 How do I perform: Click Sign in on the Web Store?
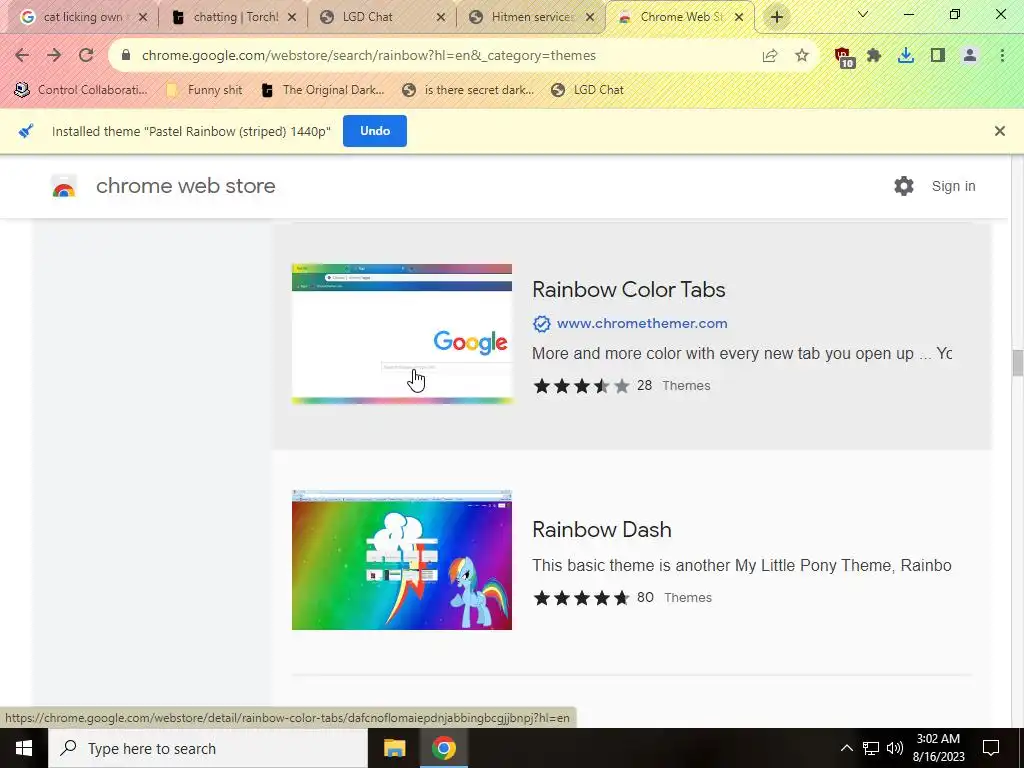pos(953,186)
